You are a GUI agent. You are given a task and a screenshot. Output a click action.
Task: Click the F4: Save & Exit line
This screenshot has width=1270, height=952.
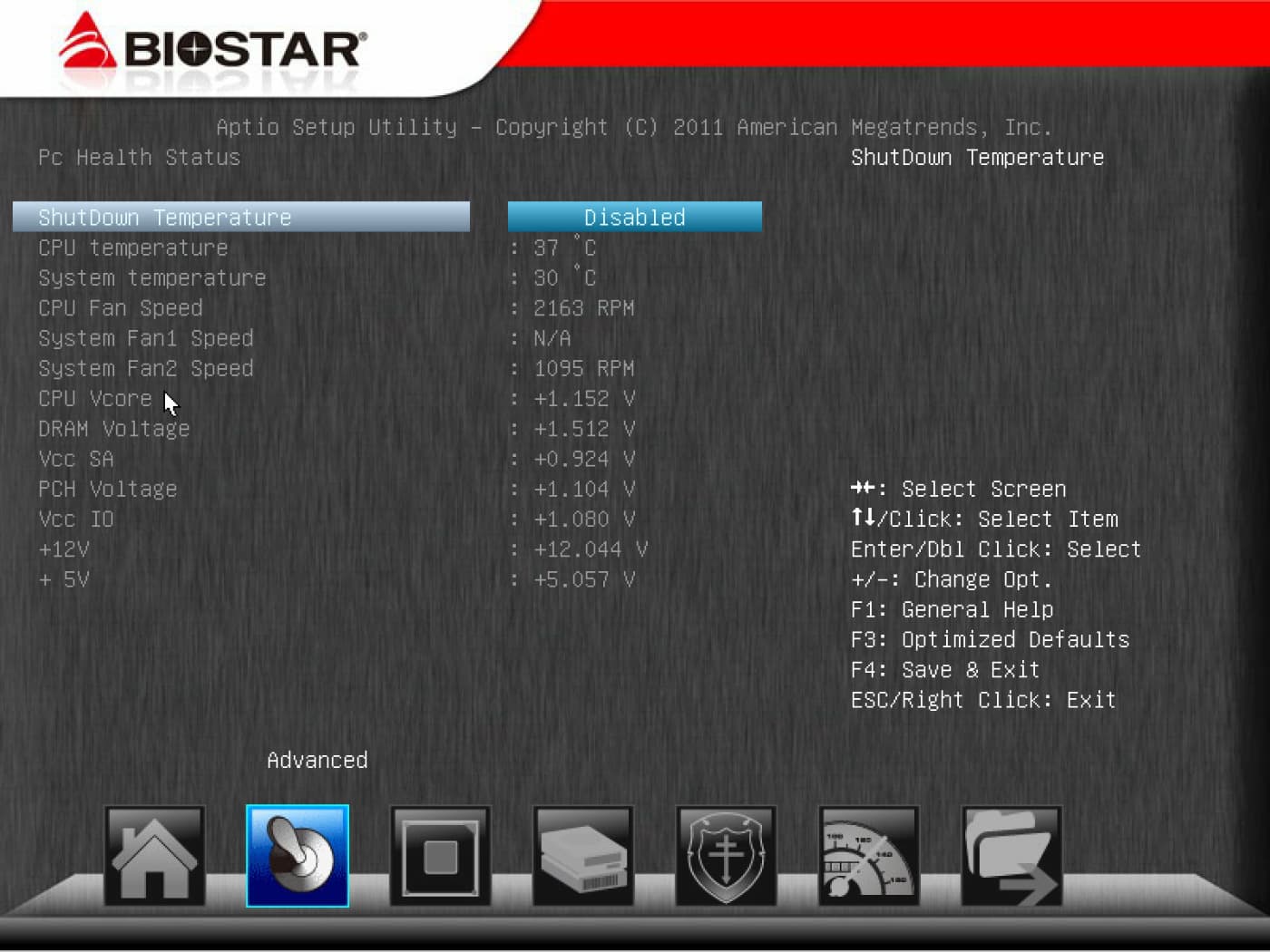click(x=945, y=670)
